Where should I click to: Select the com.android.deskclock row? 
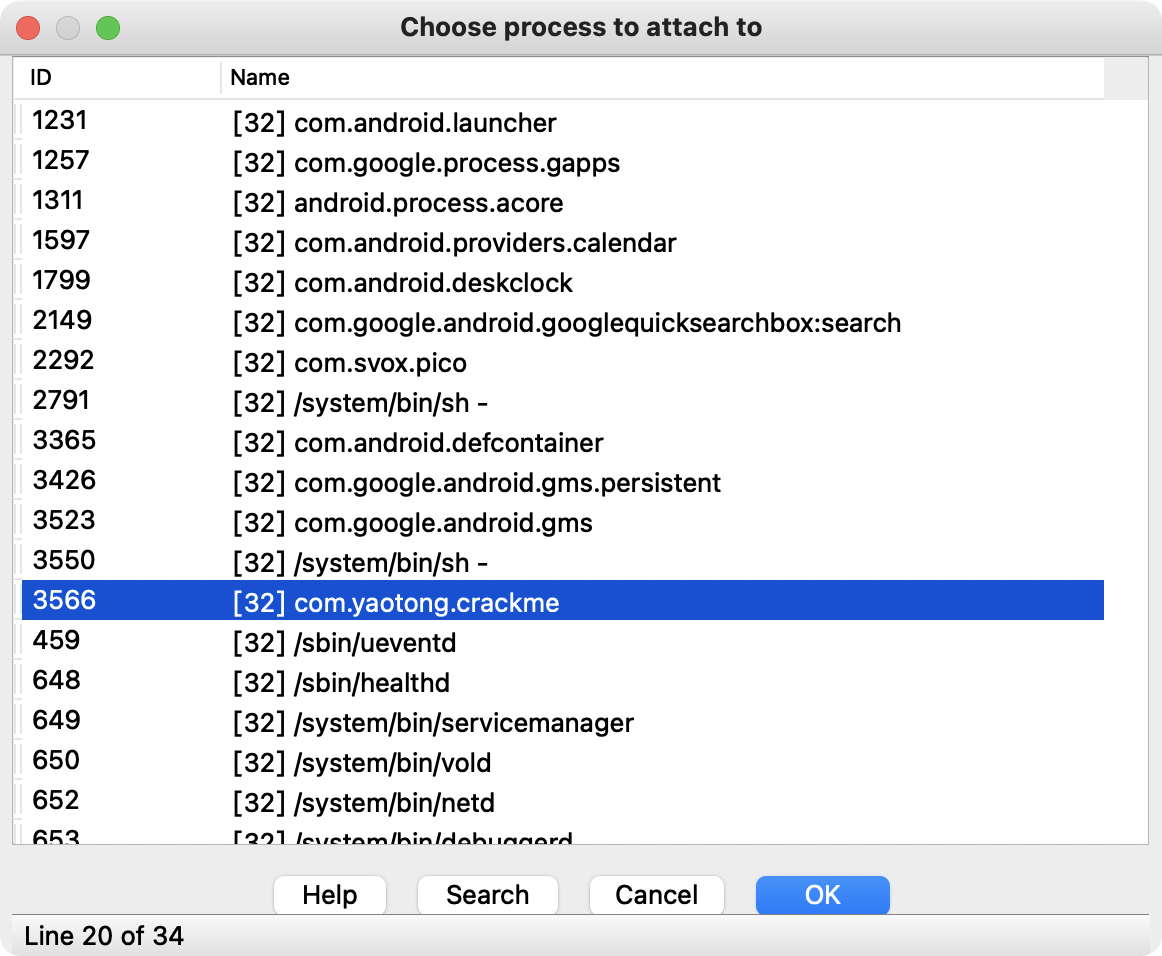(x=433, y=283)
